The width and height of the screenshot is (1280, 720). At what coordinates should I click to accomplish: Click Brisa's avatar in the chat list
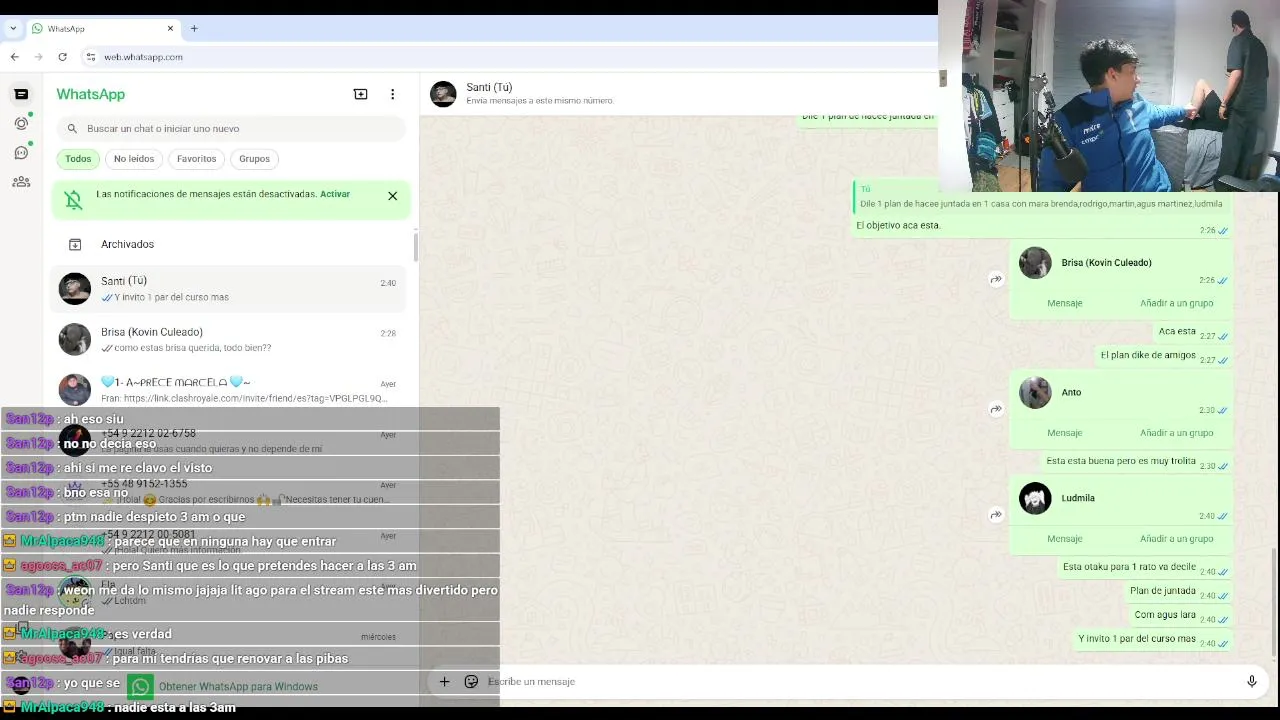tap(75, 339)
